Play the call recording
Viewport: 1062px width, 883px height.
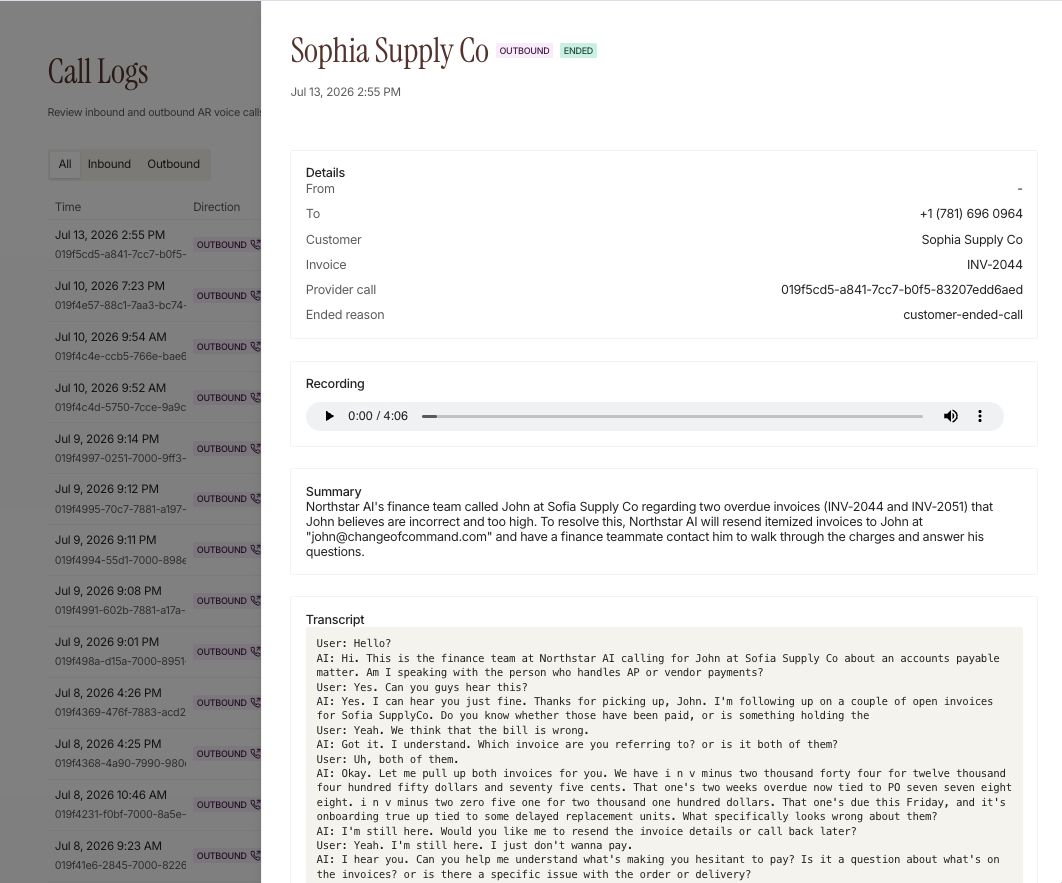coord(329,416)
